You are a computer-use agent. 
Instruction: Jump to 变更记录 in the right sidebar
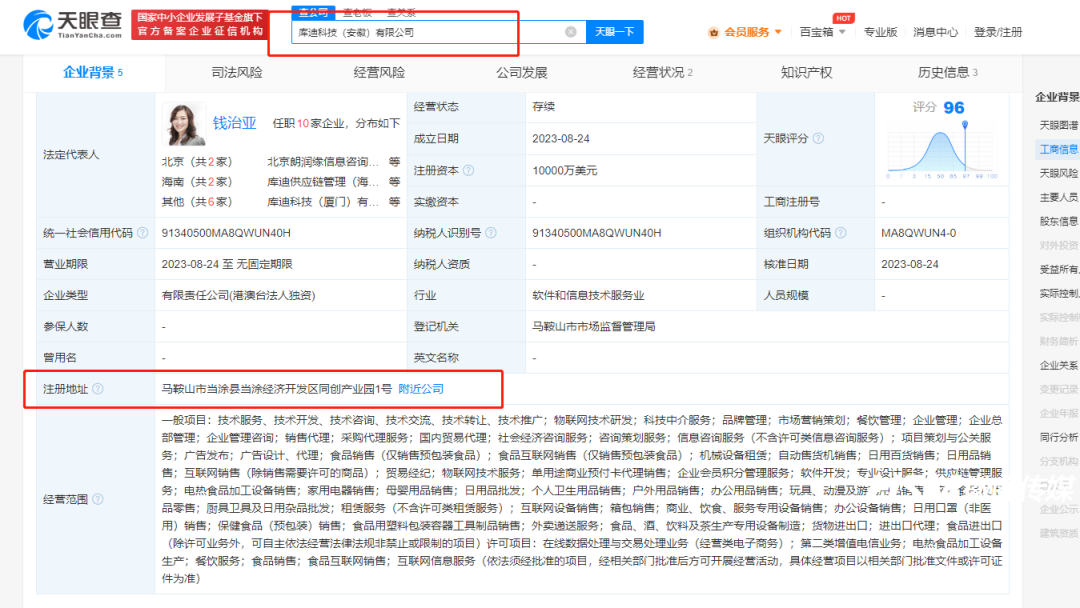coord(1059,389)
